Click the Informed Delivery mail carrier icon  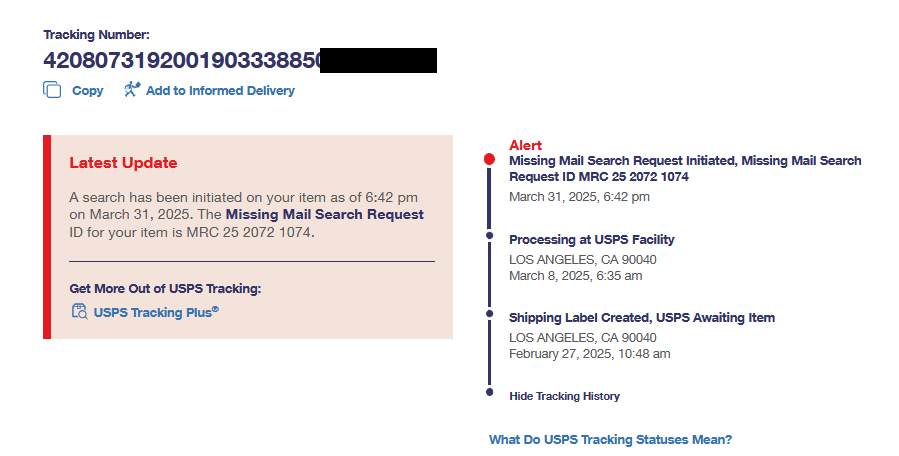[x=132, y=90]
